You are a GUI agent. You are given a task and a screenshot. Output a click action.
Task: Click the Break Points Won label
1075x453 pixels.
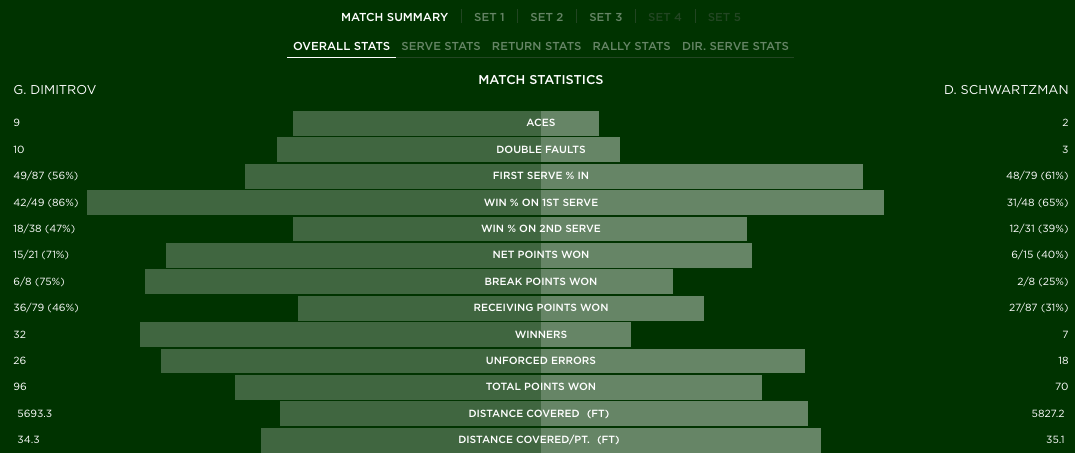(541, 282)
